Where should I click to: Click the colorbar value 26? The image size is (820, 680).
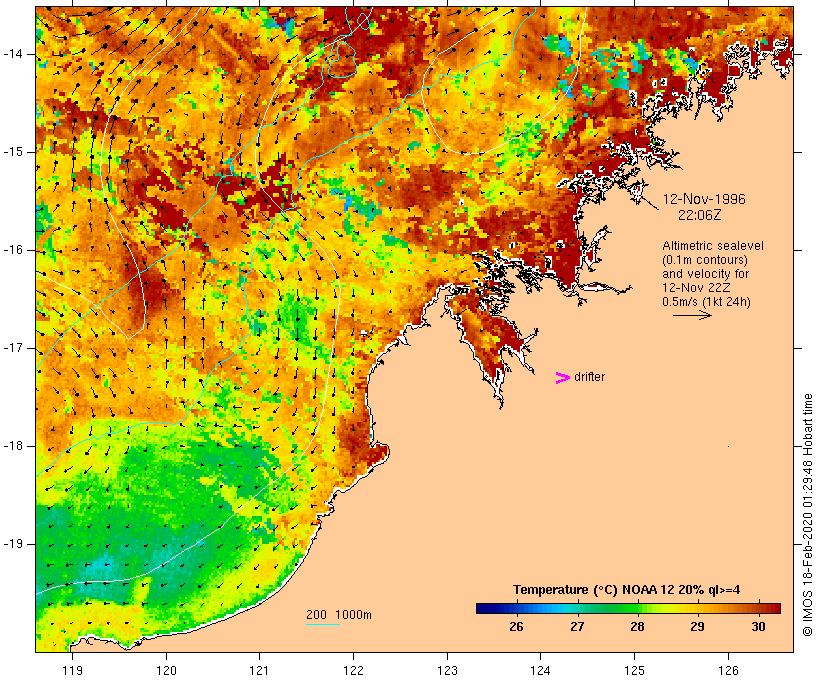[x=516, y=627]
